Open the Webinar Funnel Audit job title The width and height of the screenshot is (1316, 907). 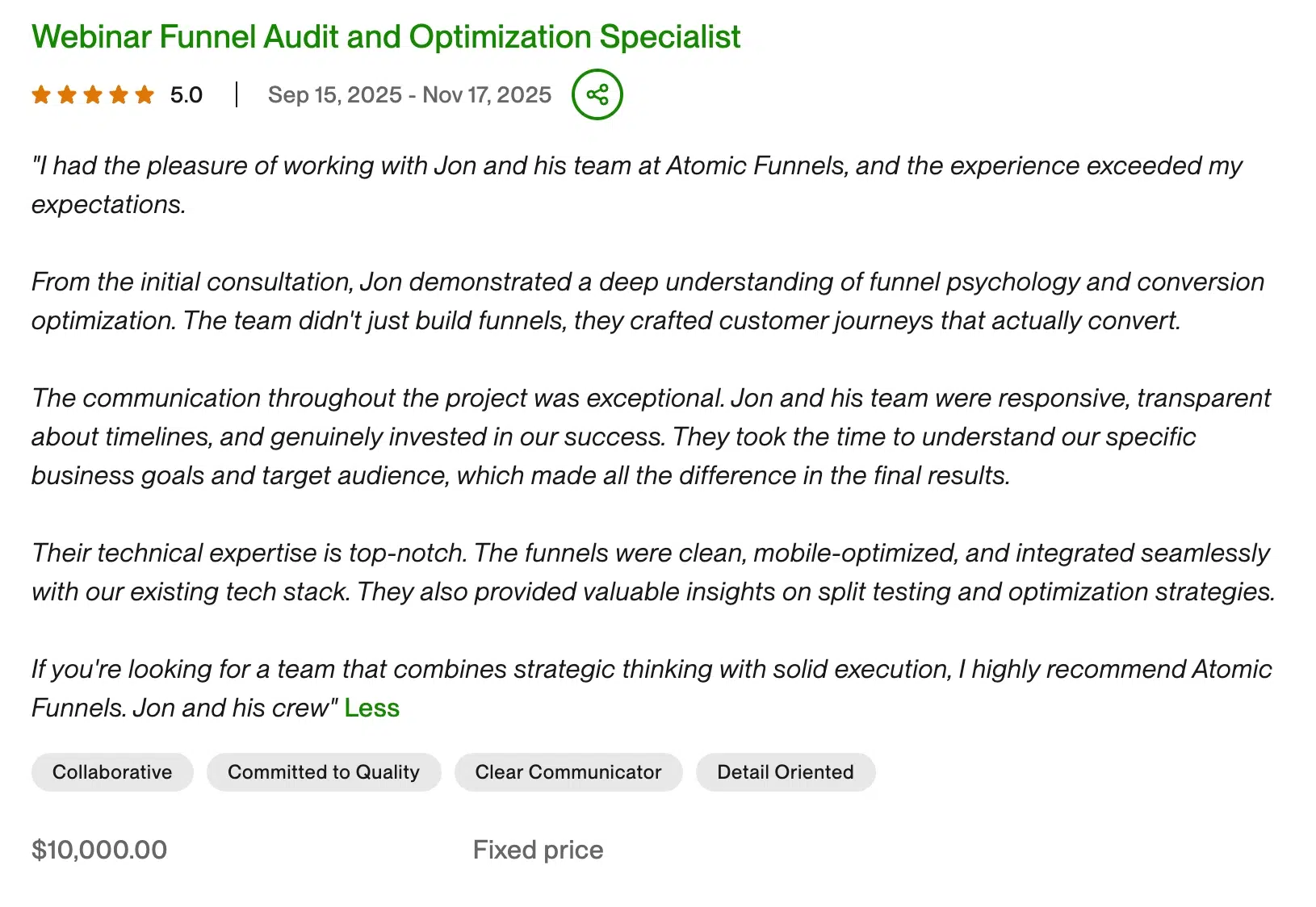pyautogui.click(x=386, y=36)
